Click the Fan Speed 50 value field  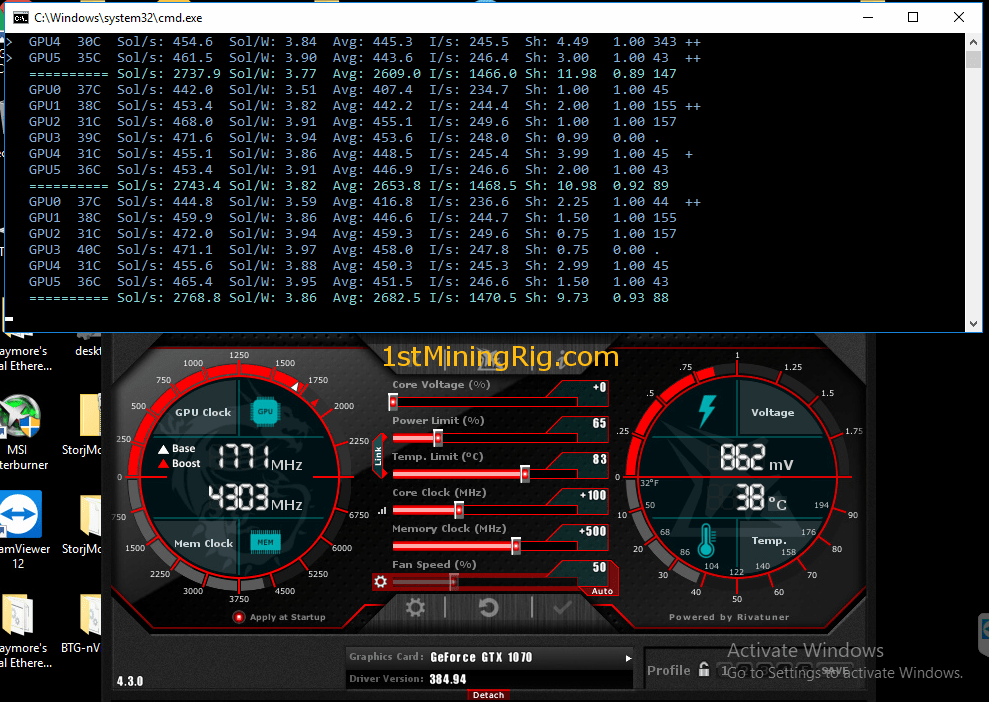[599, 567]
